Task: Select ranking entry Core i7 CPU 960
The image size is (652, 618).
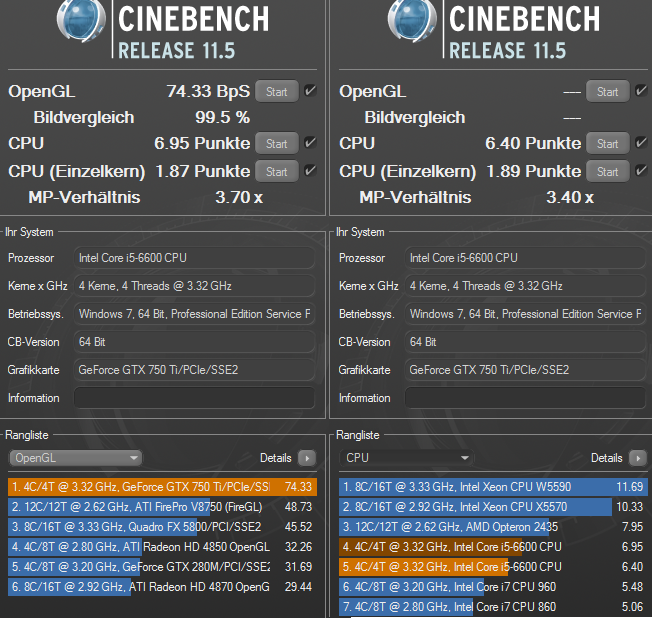Action: click(x=493, y=587)
